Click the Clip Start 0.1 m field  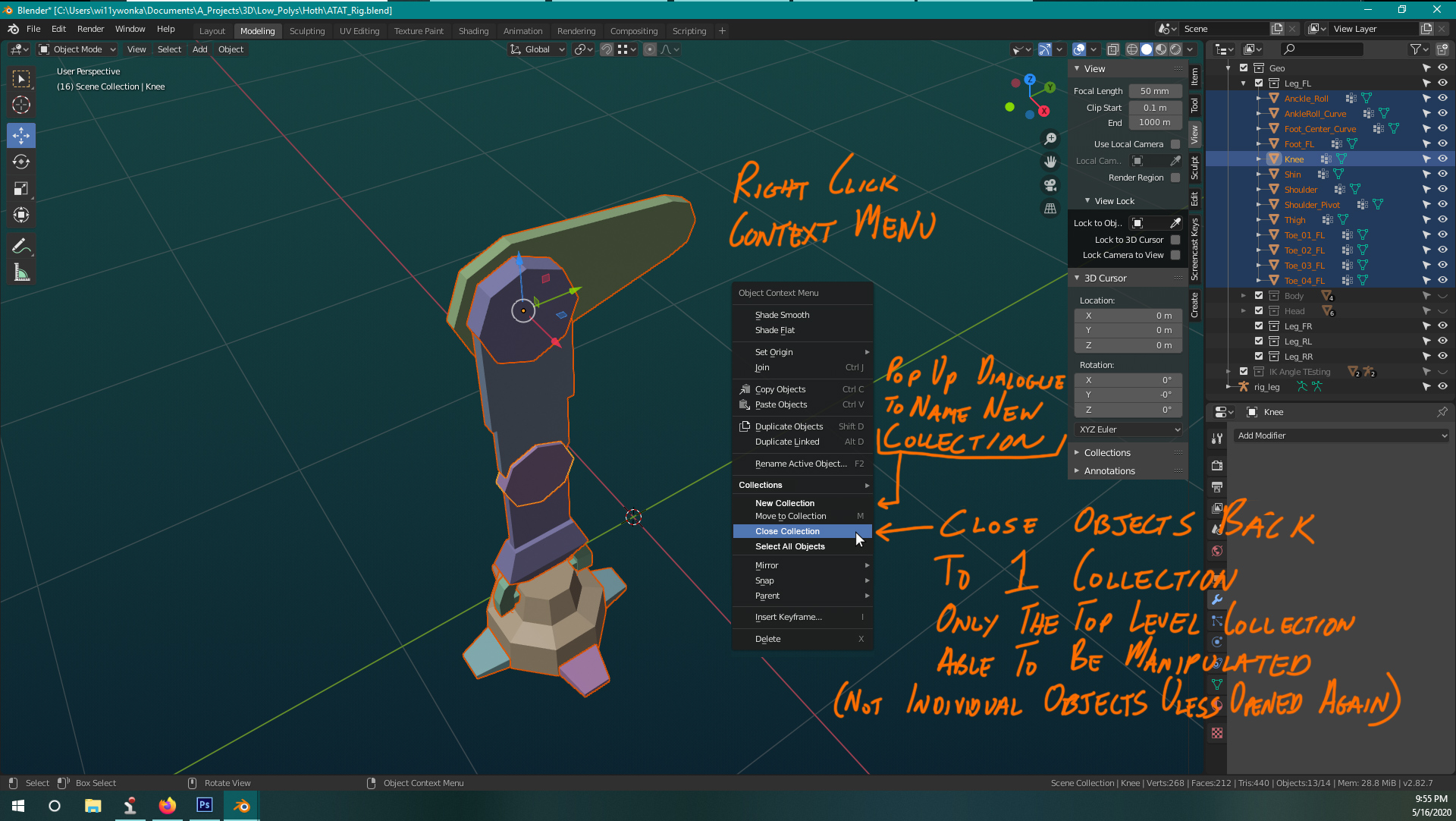click(x=1155, y=108)
